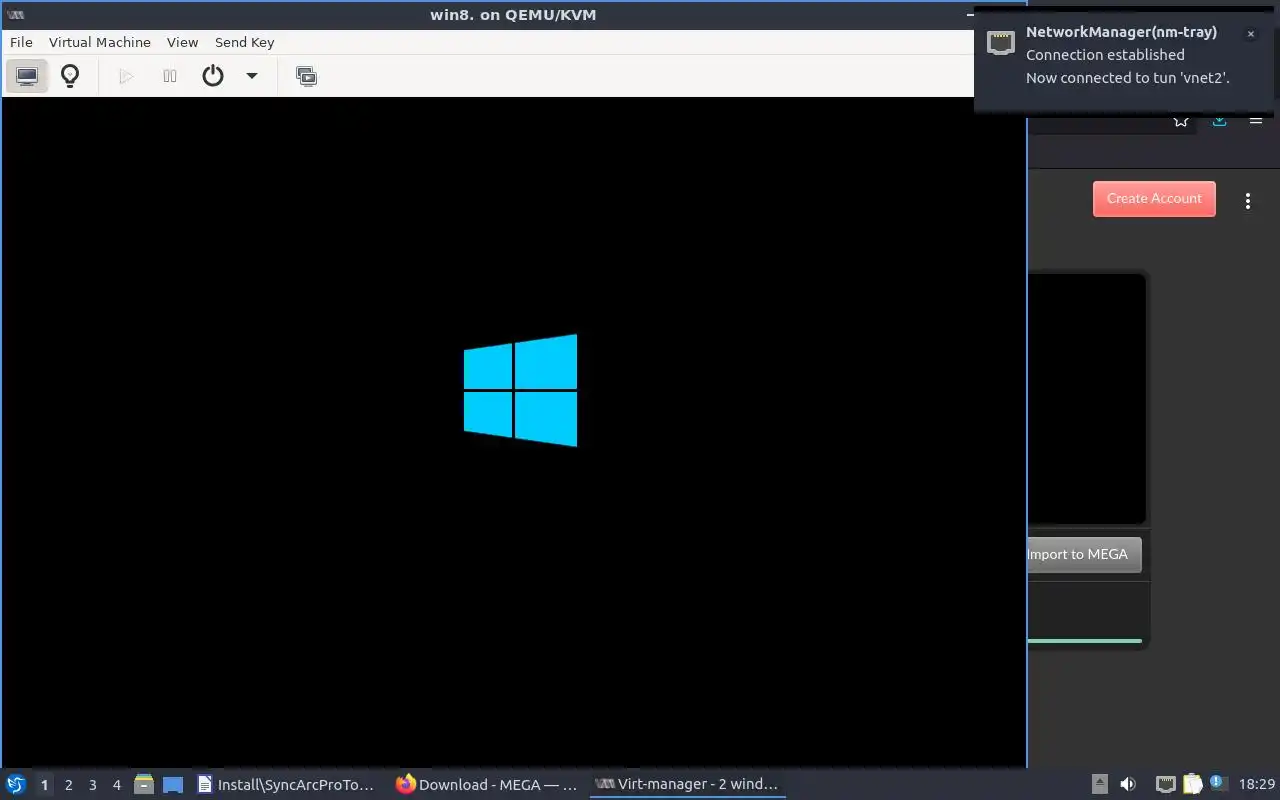
Task: Open the Virtual Machine menu
Action: [100, 42]
